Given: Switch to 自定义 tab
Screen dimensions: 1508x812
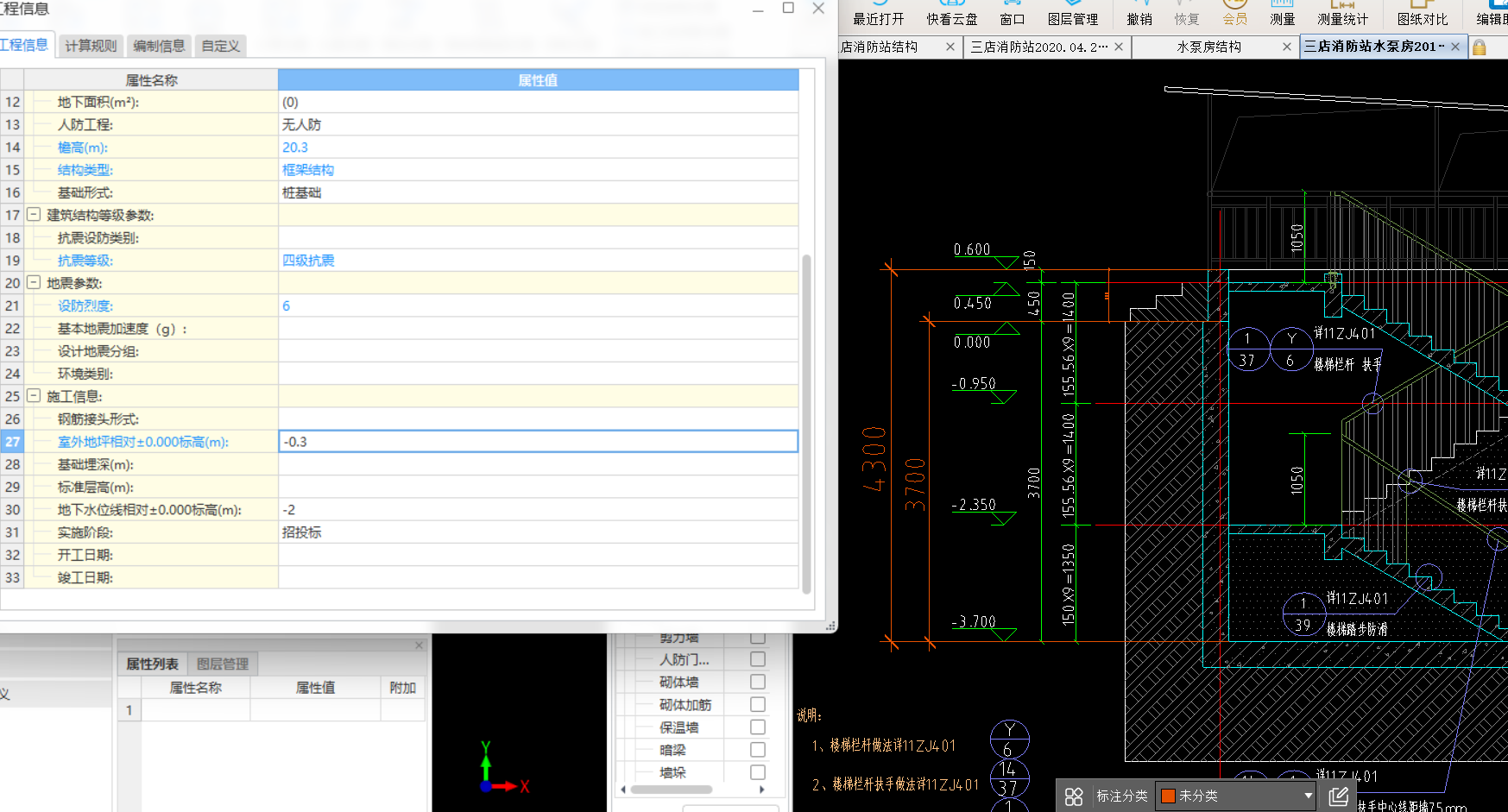Looking at the screenshot, I should pyautogui.click(x=221, y=46).
